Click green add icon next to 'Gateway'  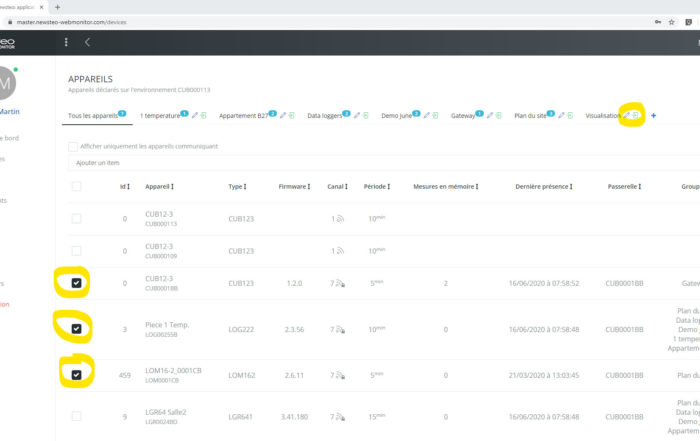[x=499, y=115]
